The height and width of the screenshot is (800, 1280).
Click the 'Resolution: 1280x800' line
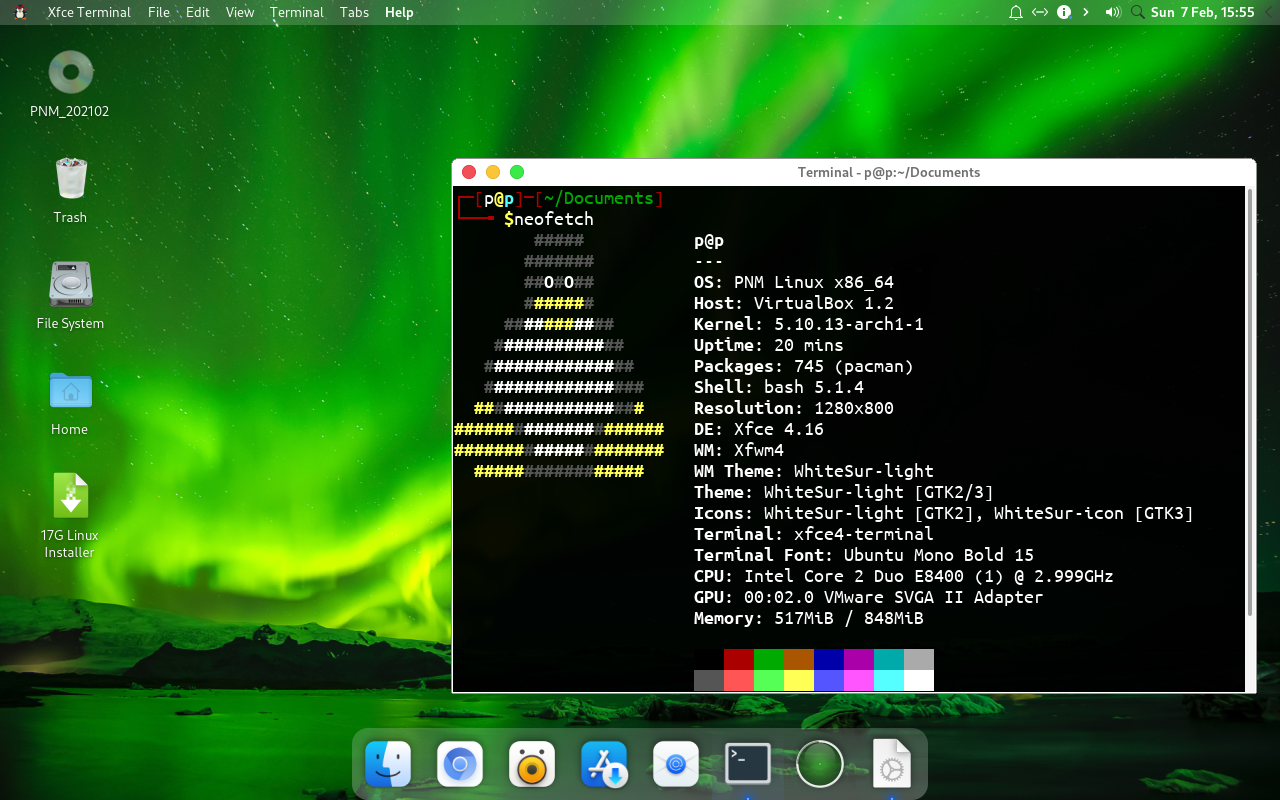point(794,408)
